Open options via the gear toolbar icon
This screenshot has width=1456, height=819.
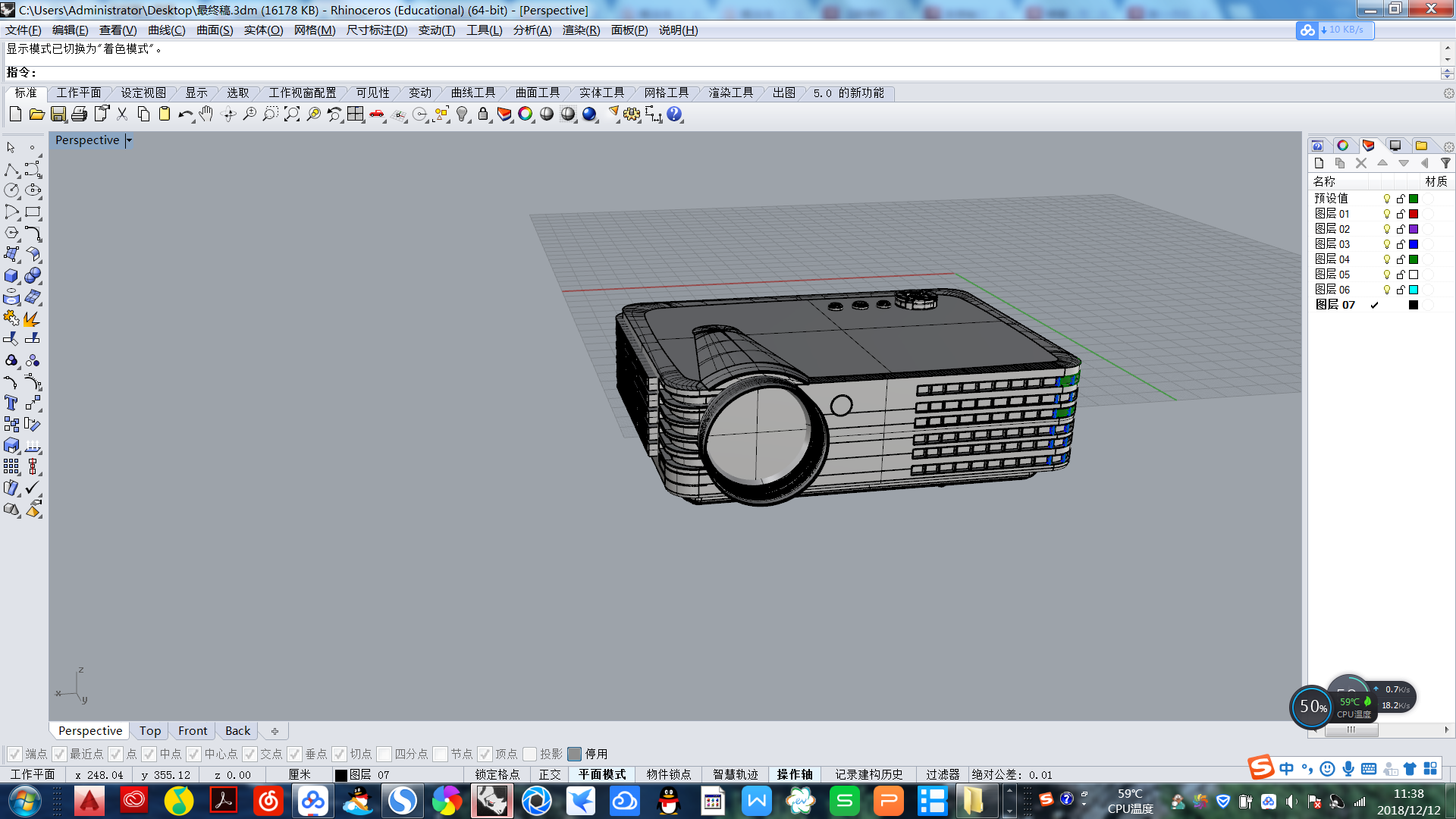[x=632, y=115]
